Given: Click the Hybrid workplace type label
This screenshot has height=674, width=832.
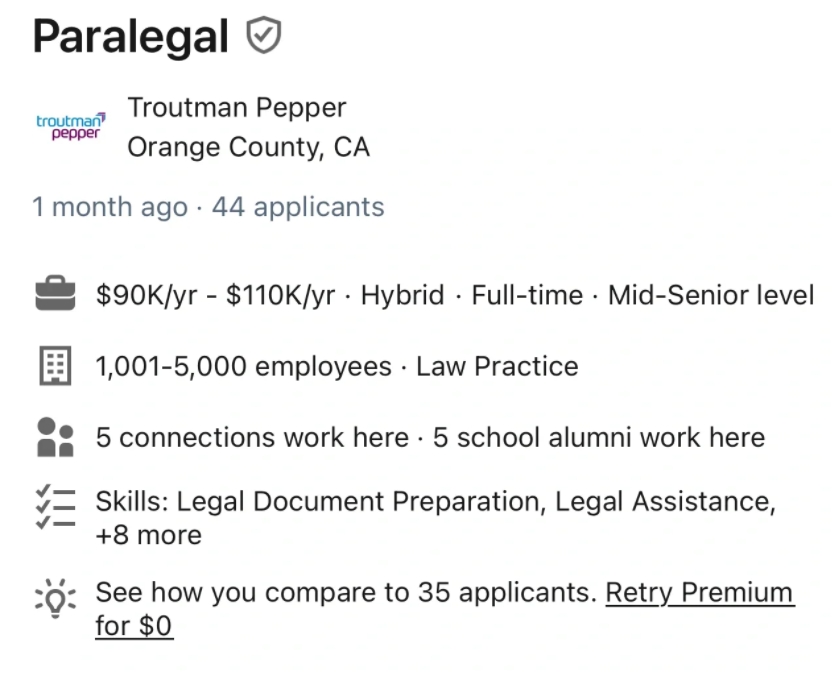Looking at the screenshot, I should 402,295.
